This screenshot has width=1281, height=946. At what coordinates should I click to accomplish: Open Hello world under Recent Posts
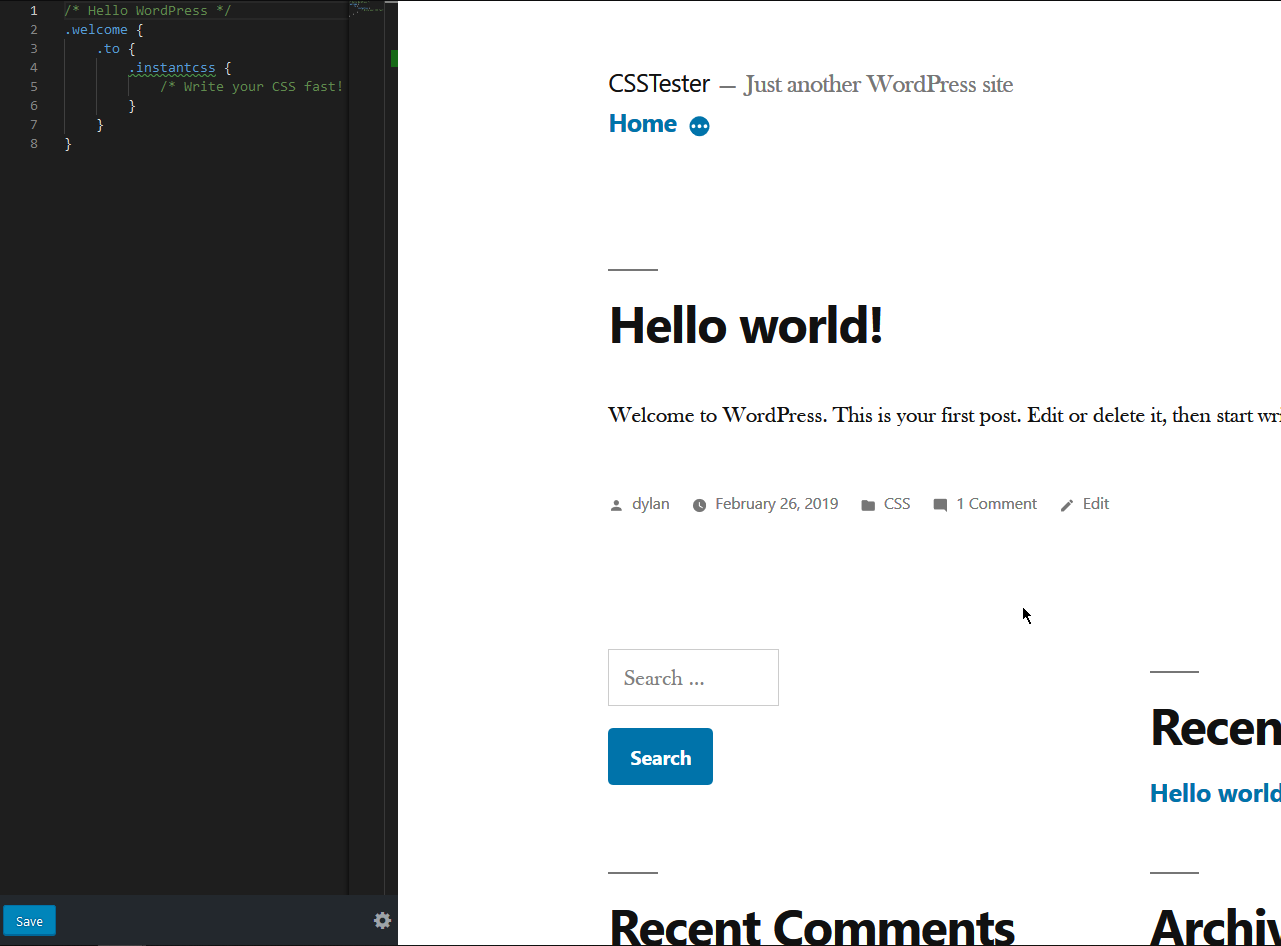[x=1214, y=792]
